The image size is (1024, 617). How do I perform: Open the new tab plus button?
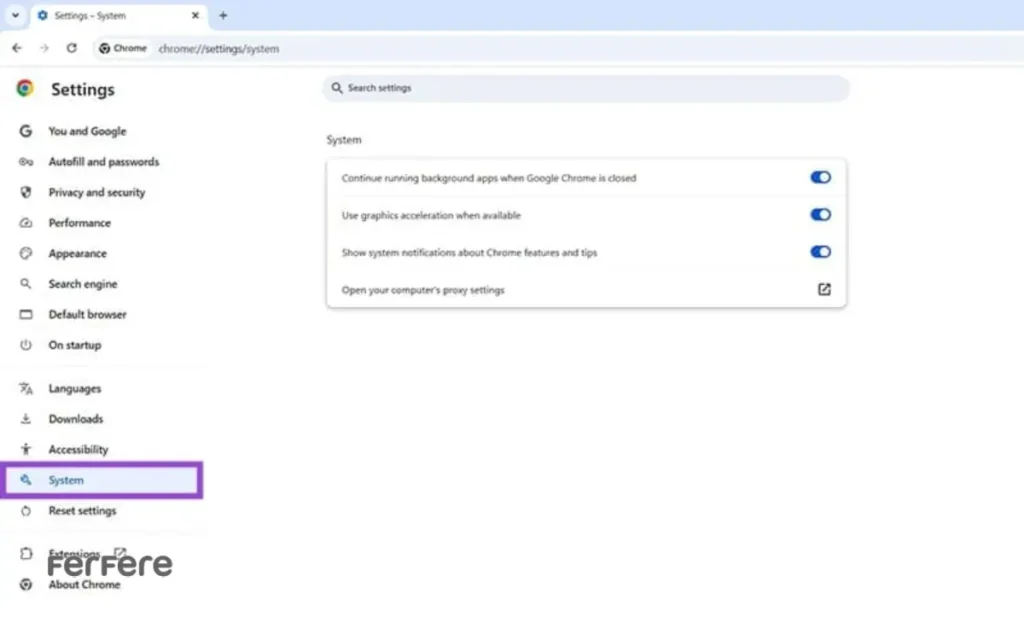[x=223, y=15]
